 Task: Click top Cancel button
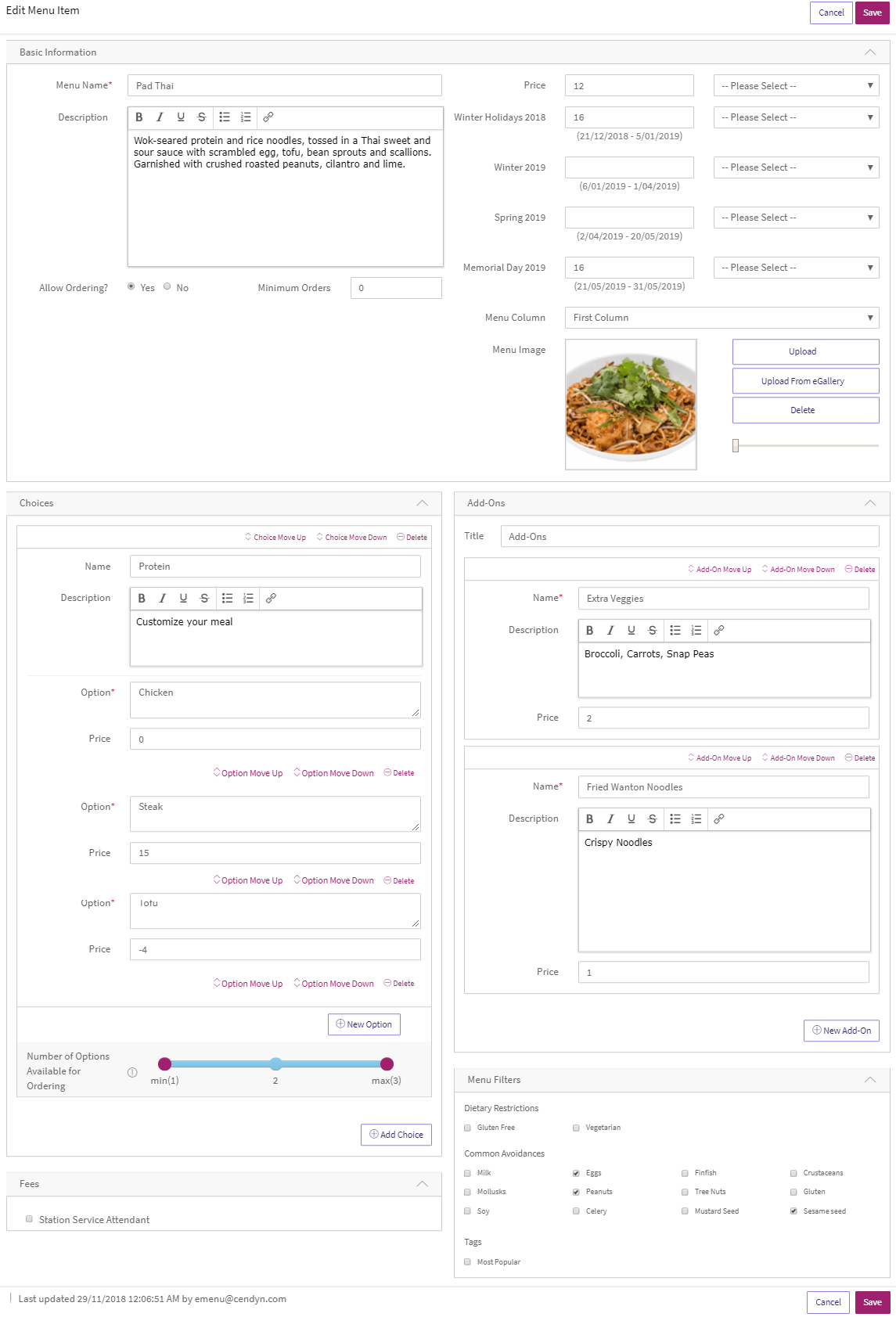pyautogui.click(x=831, y=13)
